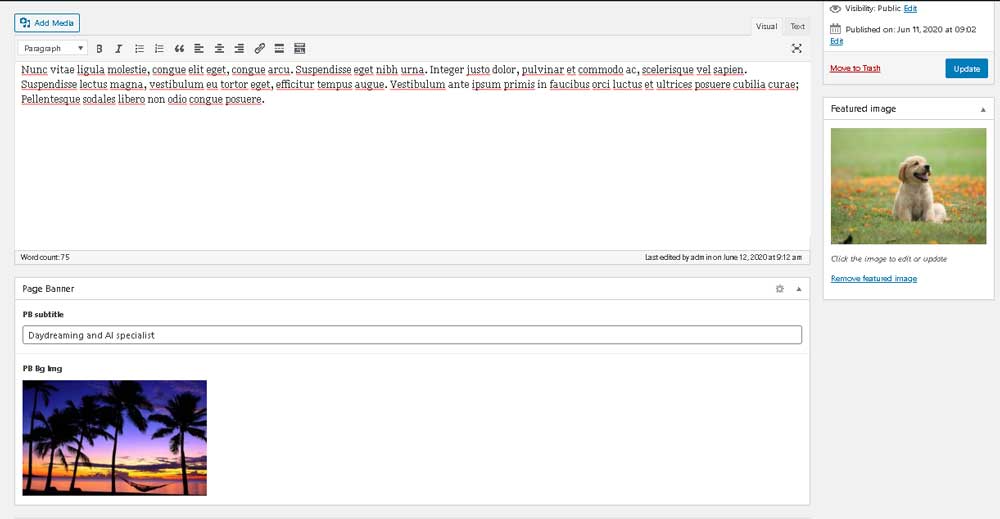Enable distraction-free writing mode
1000x519 pixels.
[x=796, y=48]
